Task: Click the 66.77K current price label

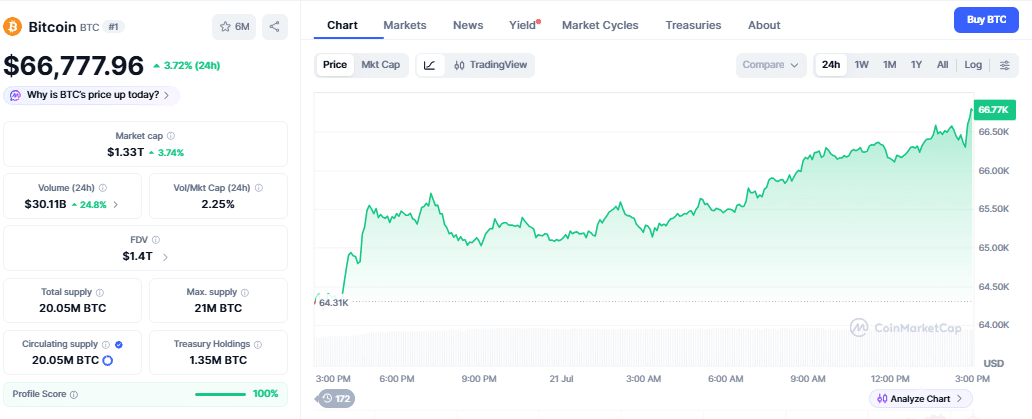Action: 994,110
